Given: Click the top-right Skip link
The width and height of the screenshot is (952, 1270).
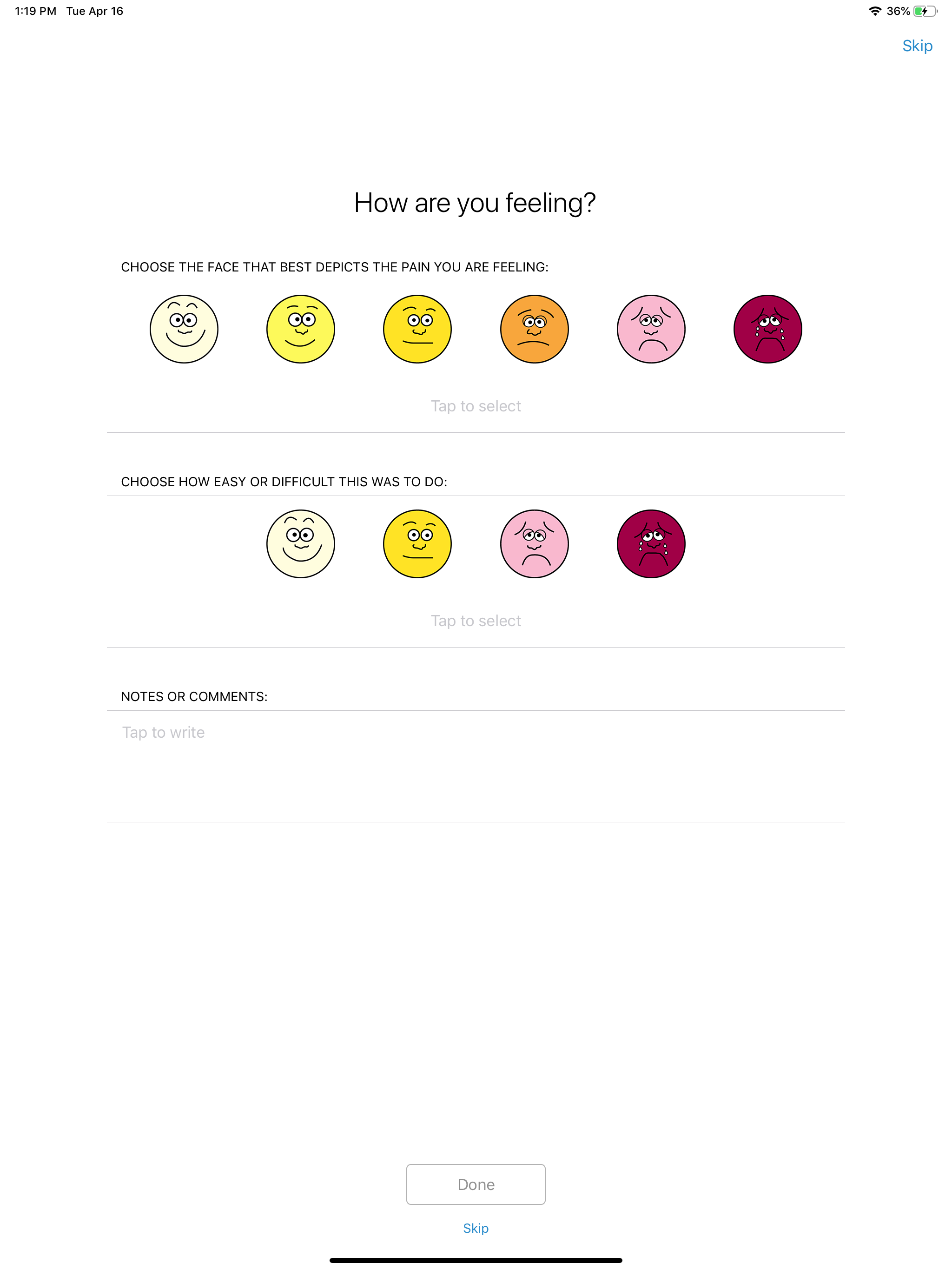Looking at the screenshot, I should (x=917, y=46).
